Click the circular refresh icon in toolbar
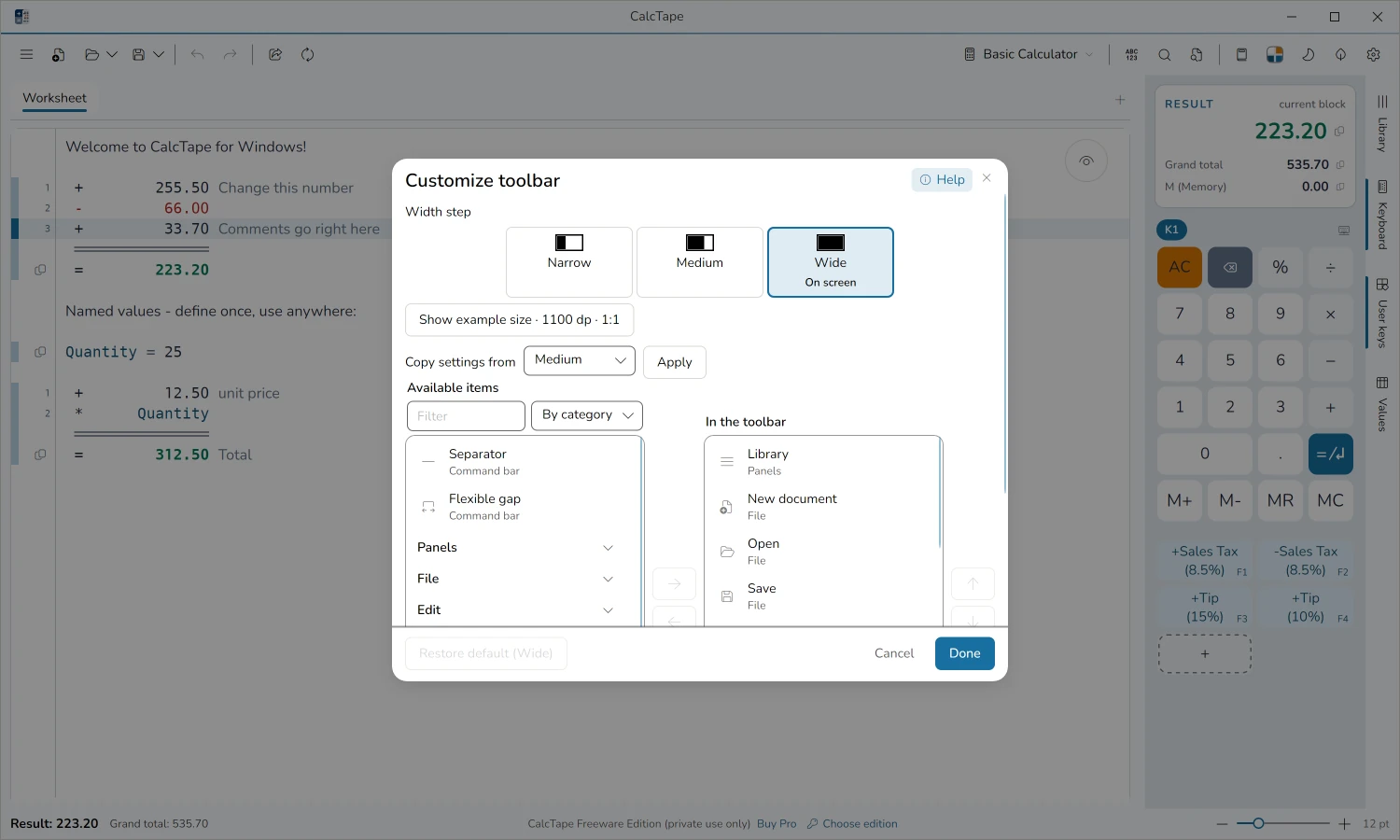 (307, 54)
